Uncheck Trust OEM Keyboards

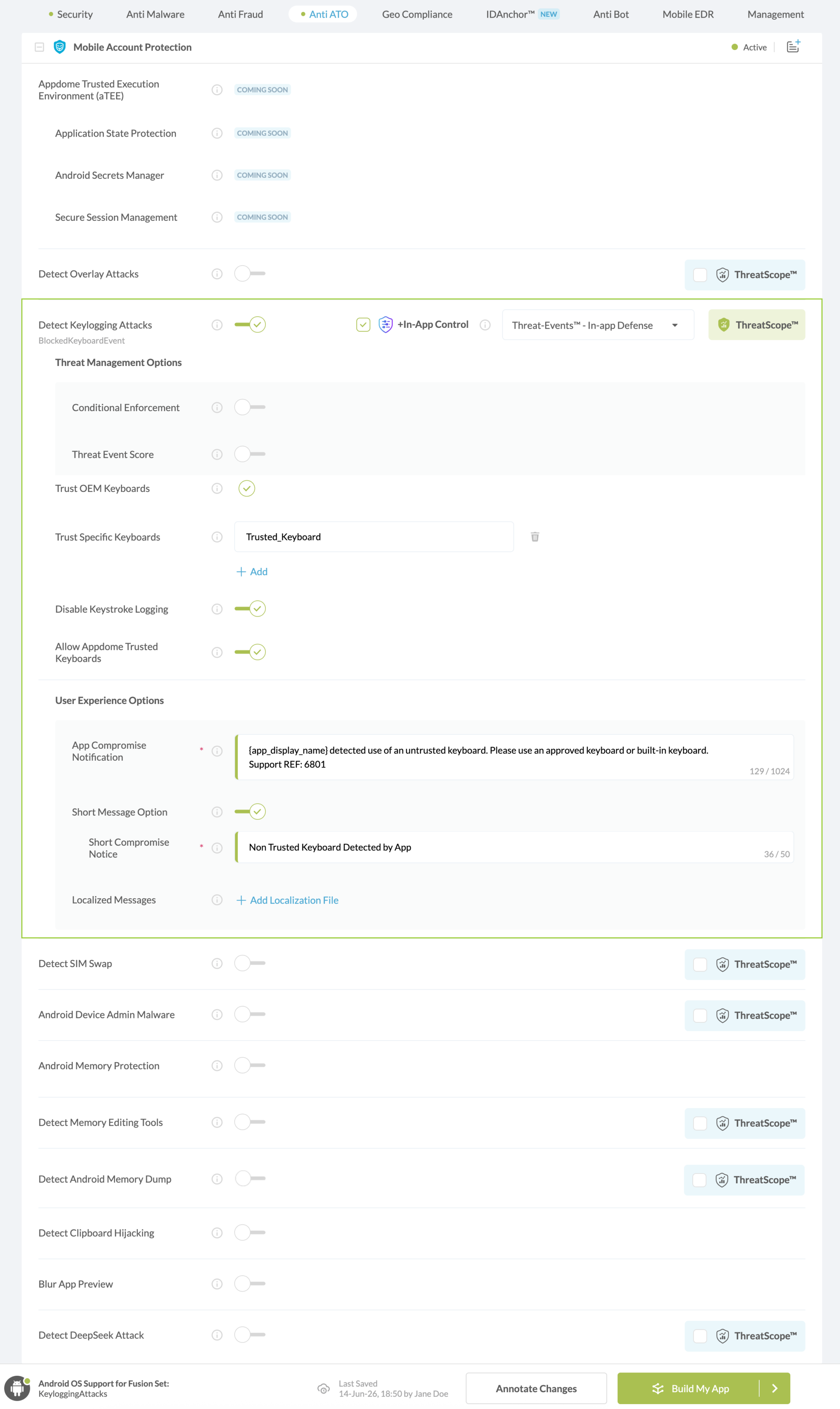coord(246,488)
